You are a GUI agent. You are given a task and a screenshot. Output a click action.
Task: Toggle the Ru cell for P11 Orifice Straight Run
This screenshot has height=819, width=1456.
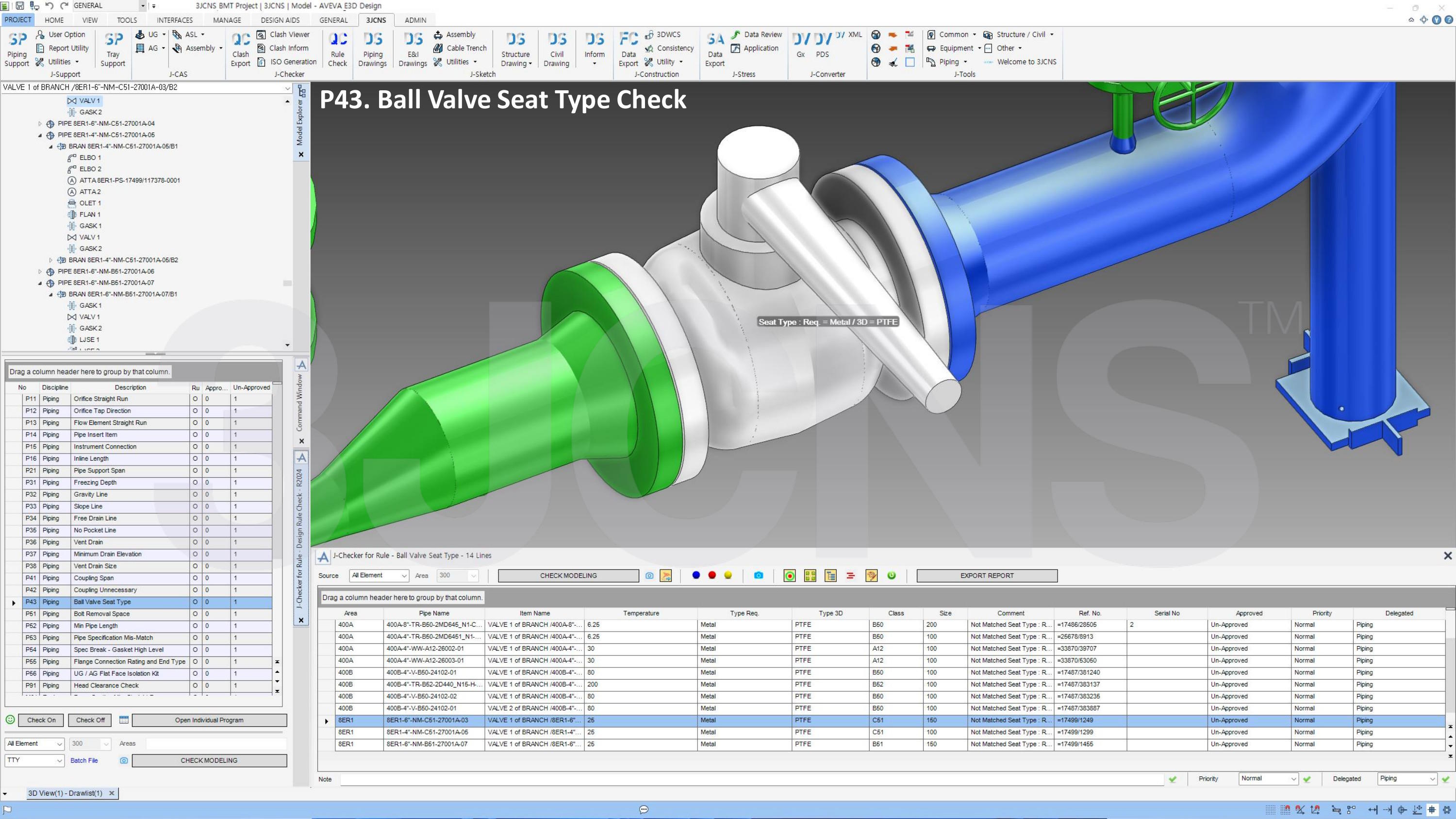(196, 399)
